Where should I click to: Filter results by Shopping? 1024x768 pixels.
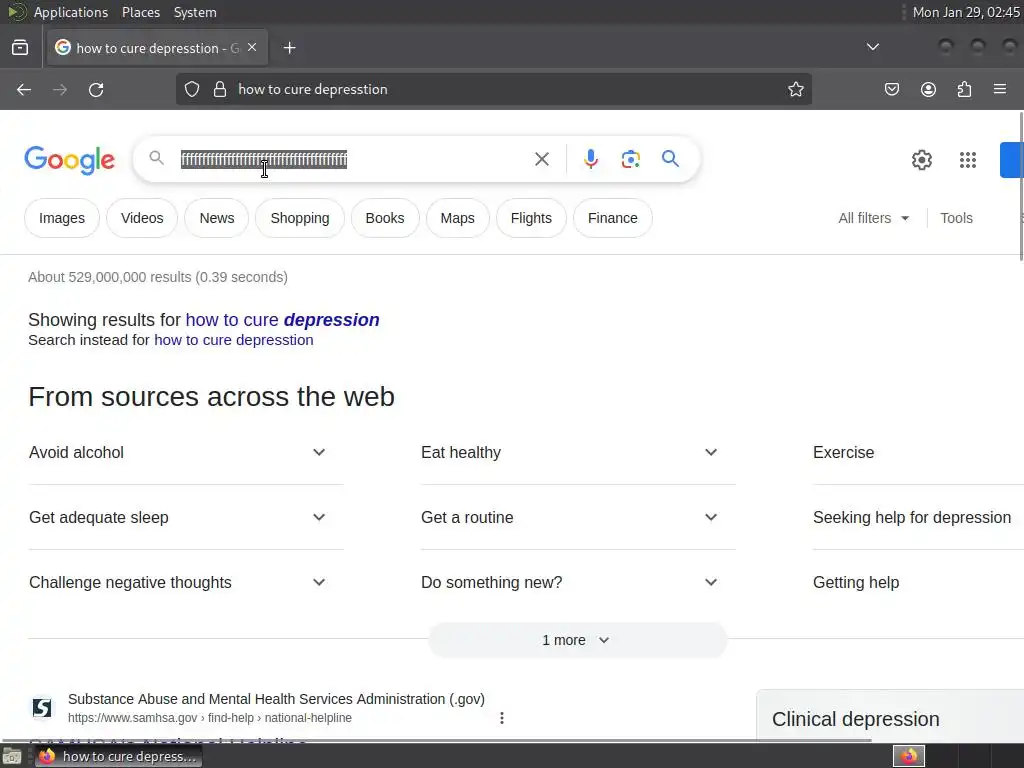coord(300,218)
